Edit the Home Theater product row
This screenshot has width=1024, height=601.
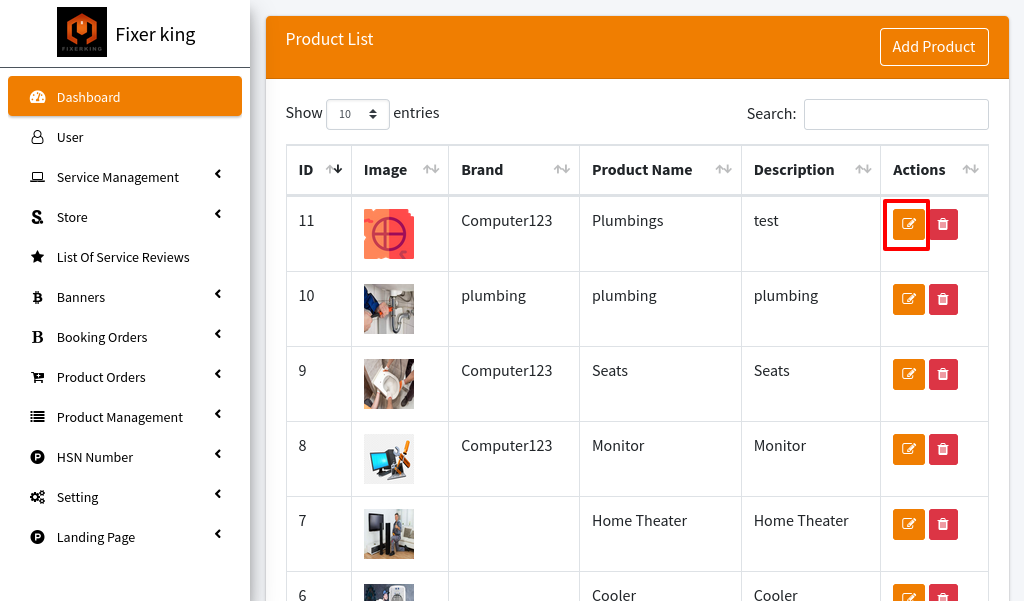tap(908, 525)
